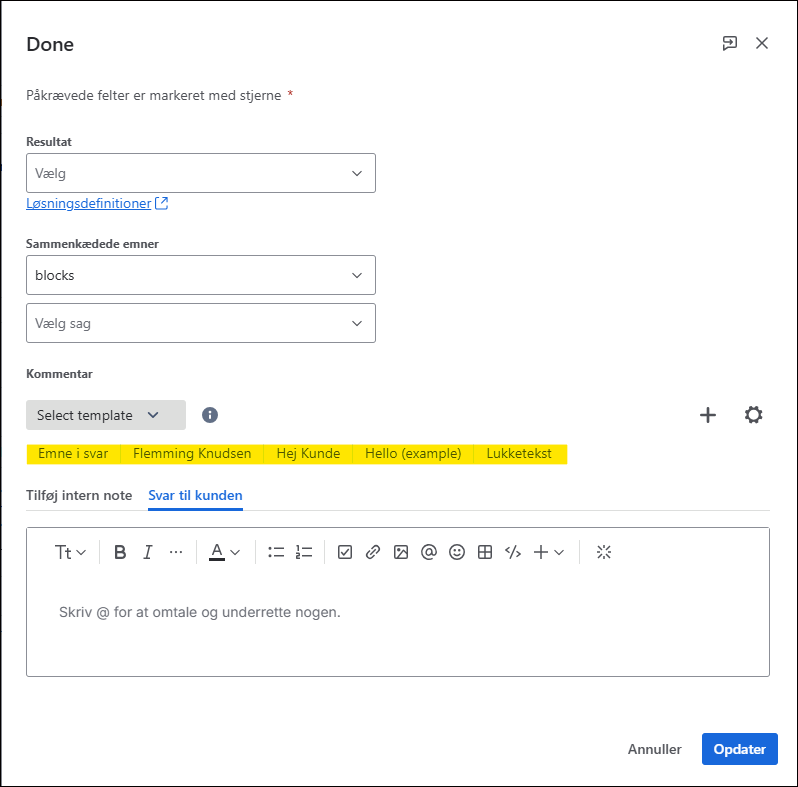Click the text color A icon
This screenshot has height=787, width=798.
pyautogui.click(x=217, y=552)
